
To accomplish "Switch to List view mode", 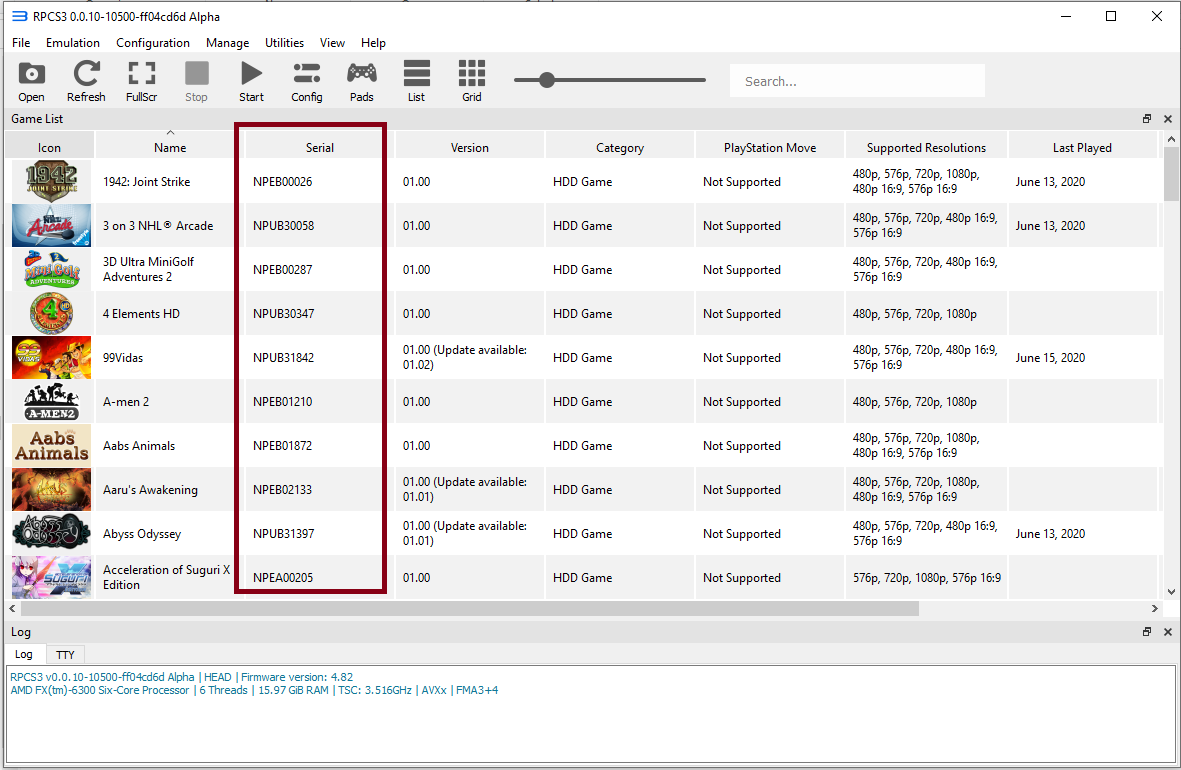I will pyautogui.click(x=417, y=81).
